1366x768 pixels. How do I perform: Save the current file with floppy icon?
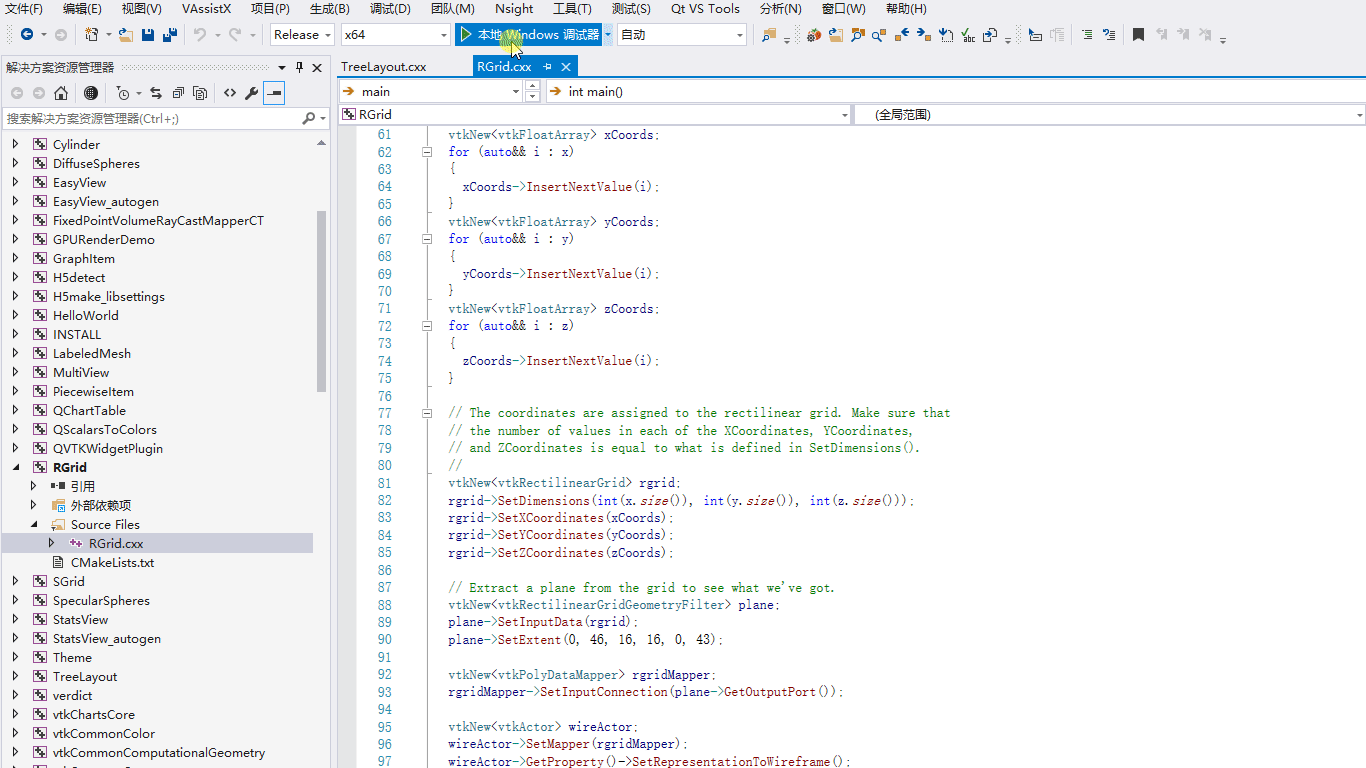tap(148, 35)
